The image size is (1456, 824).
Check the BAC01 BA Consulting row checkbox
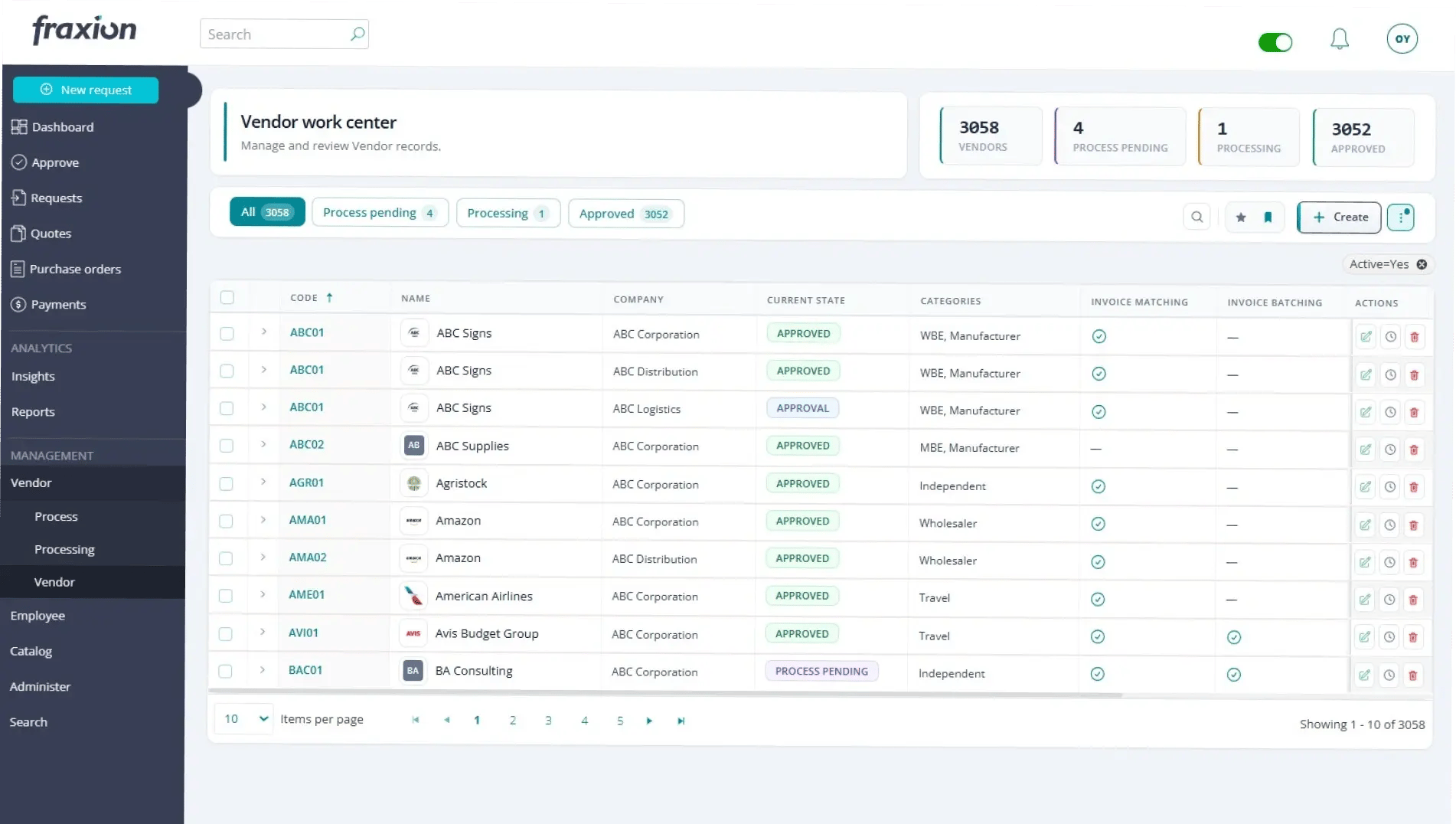(x=225, y=671)
